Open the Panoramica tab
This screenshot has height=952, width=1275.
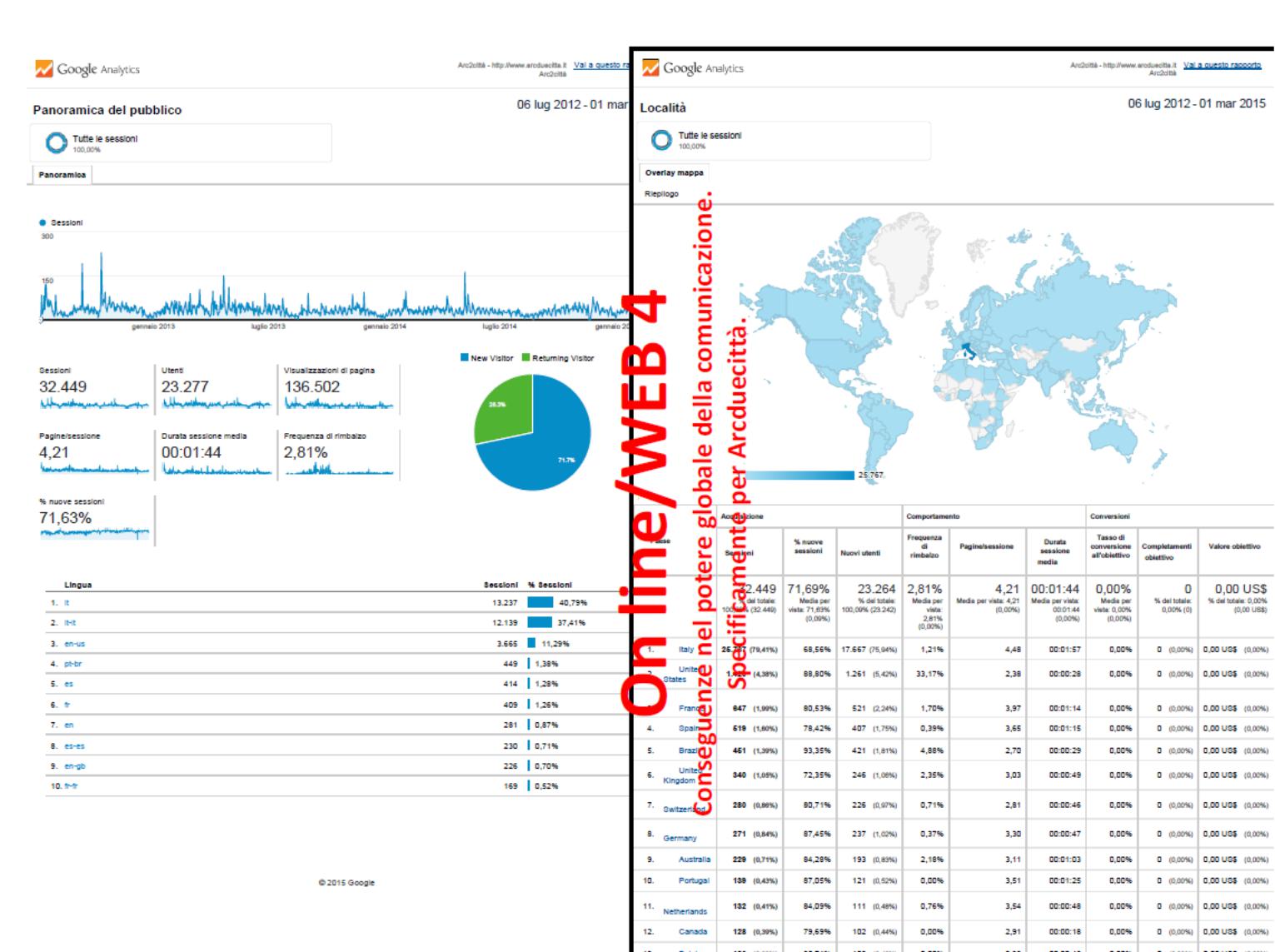pyautogui.click(x=61, y=175)
